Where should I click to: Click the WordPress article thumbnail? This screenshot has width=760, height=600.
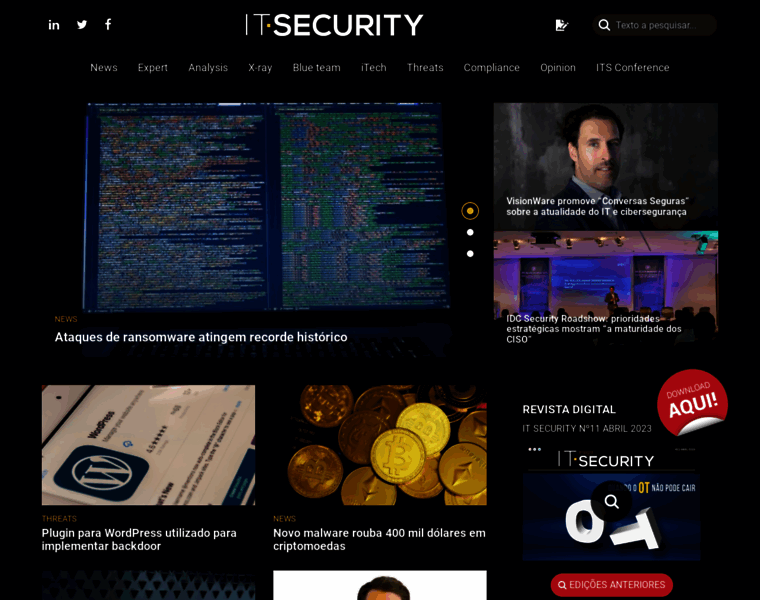pos(148,445)
